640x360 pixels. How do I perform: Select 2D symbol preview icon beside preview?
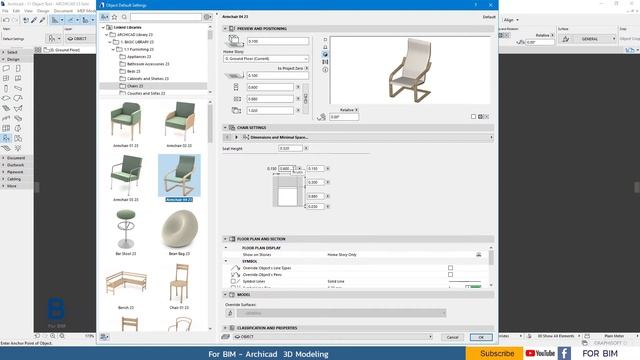tap(325, 40)
